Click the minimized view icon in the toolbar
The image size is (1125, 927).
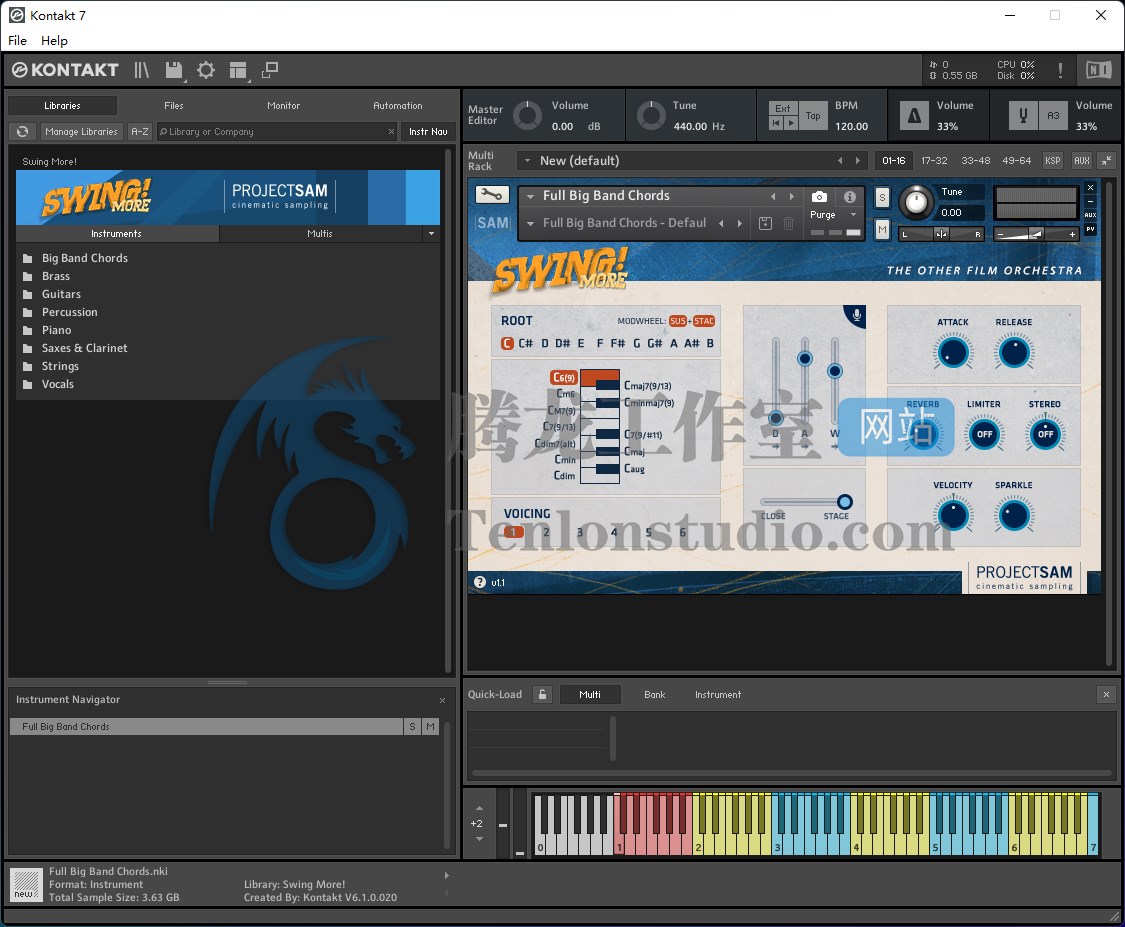click(270, 70)
